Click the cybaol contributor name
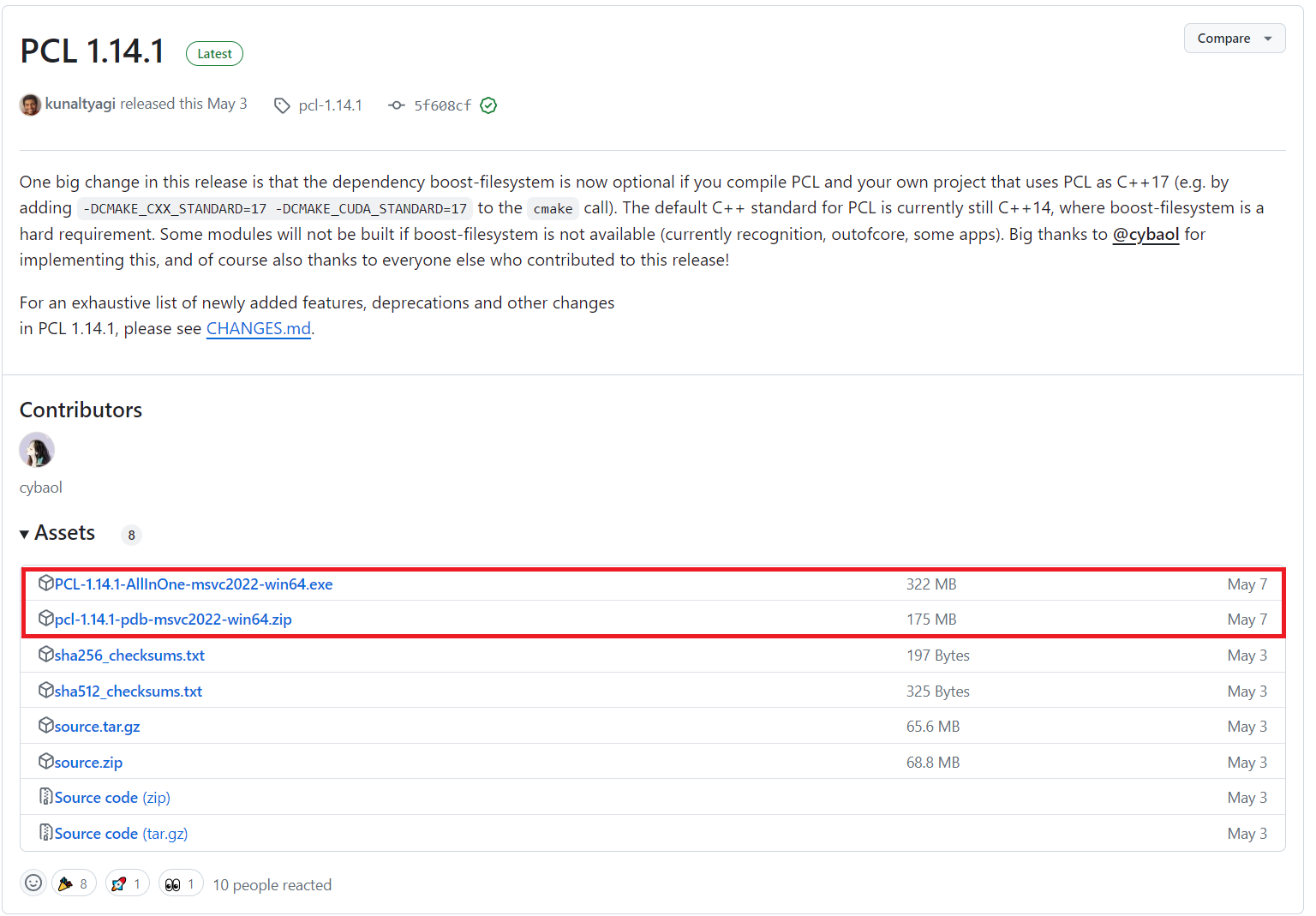The height and width of the screenshot is (916, 1316). coord(40,488)
